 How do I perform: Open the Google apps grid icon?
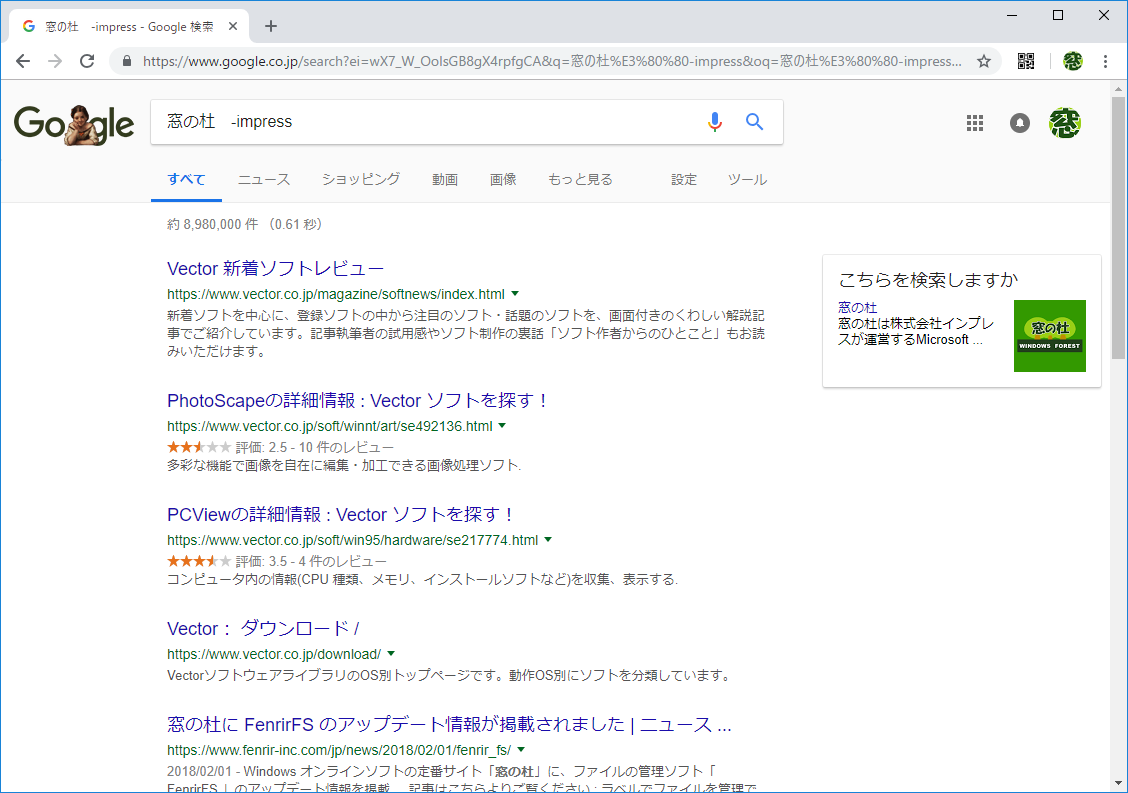[x=975, y=122]
